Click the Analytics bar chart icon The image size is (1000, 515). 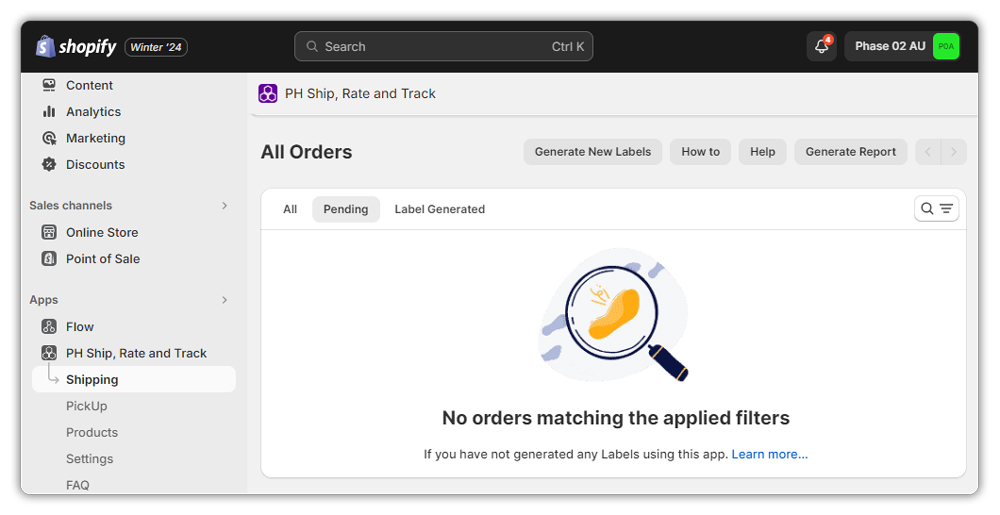(49, 112)
